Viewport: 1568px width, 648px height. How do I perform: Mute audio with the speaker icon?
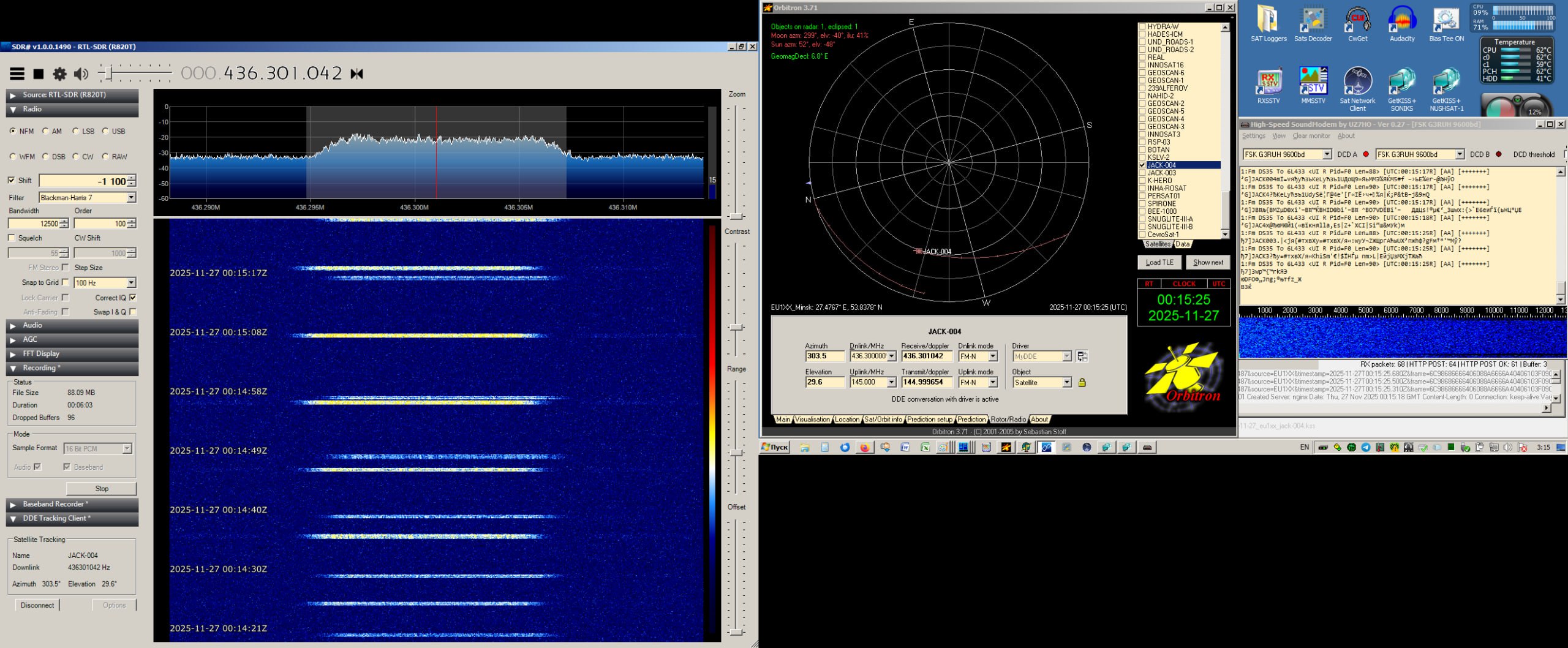(x=80, y=74)
